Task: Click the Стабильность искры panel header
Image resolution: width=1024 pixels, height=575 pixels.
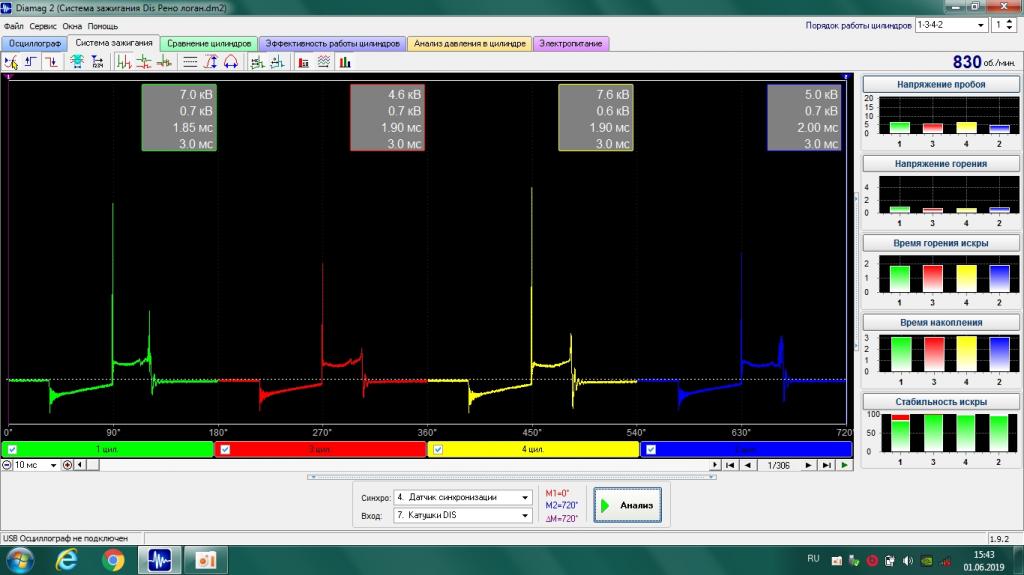Action: click(x=941, y=402)
